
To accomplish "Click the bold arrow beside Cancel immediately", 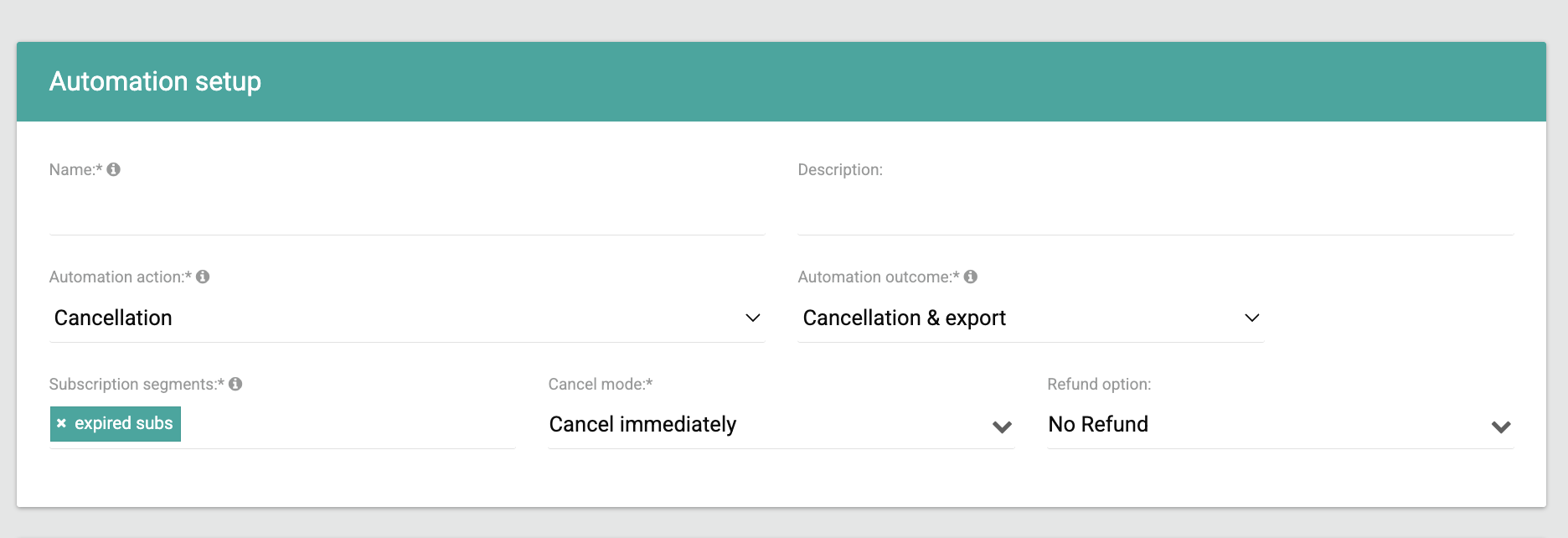I will coord(1002,427).
